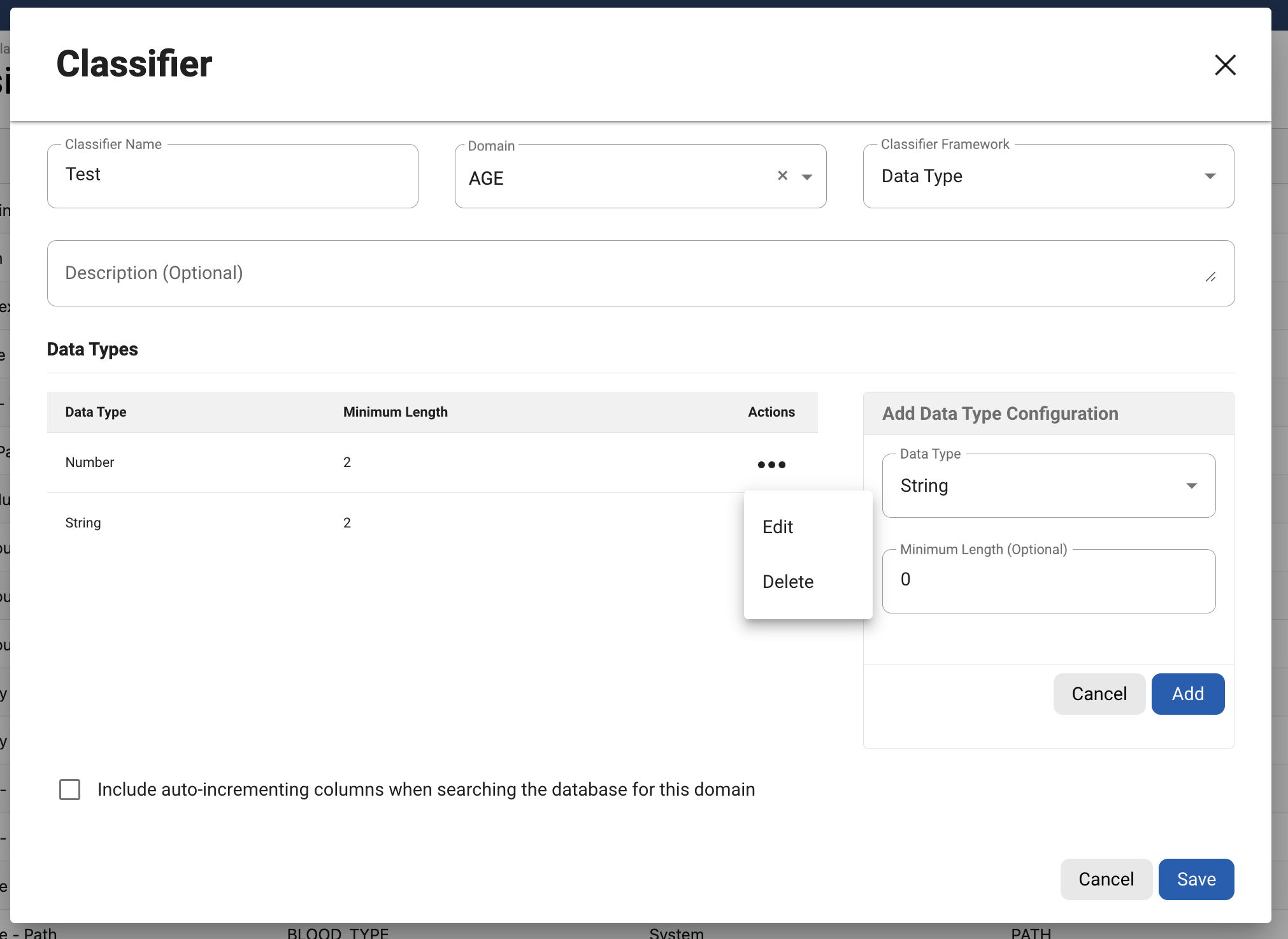Grab the description resize handle
The width and height of the screenshot is (1288, 939).
(1210, 277)
